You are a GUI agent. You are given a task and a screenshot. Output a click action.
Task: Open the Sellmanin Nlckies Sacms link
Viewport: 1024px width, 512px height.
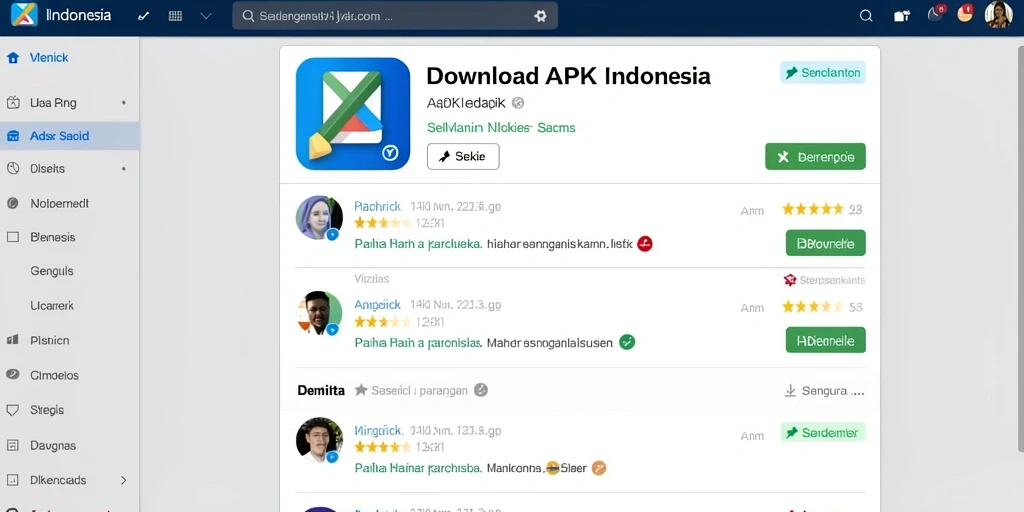pyautogui.click(x=501, y=127)
